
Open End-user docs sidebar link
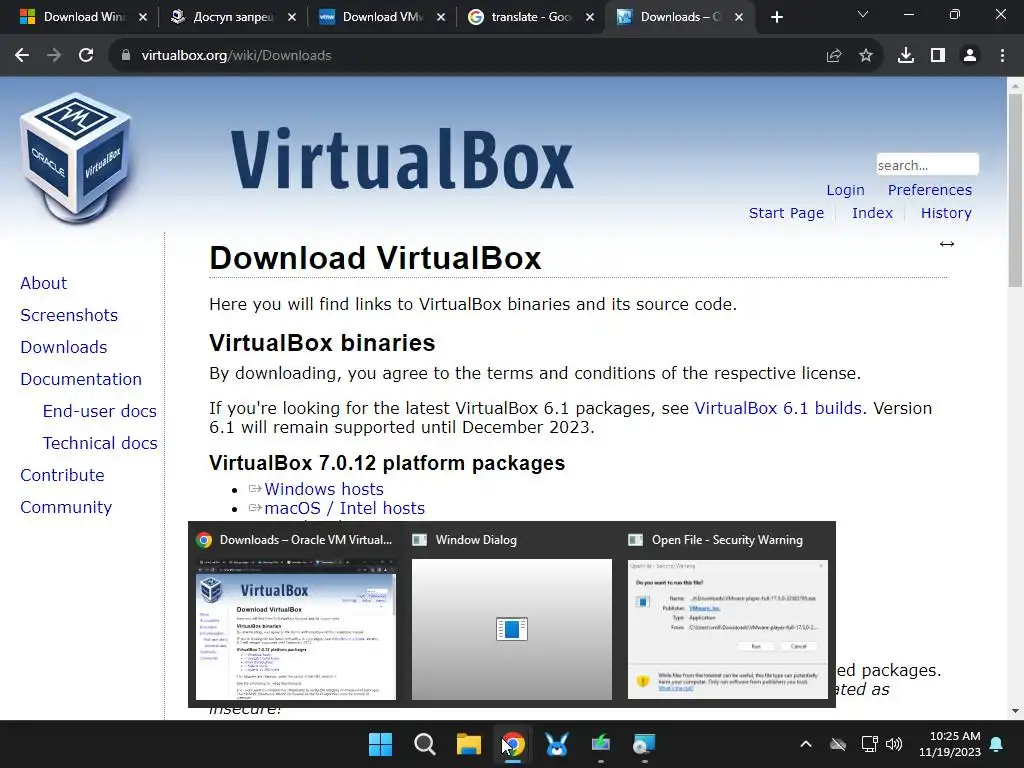coord(99,411)
